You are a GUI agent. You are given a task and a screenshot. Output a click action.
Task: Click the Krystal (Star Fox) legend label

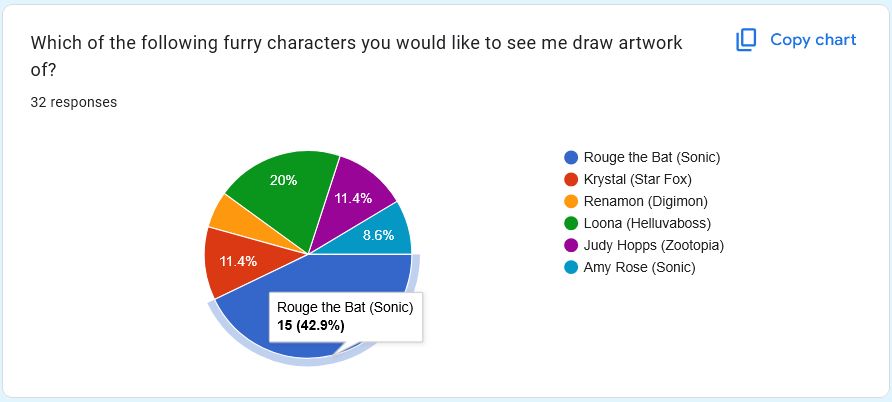(638, 180)
